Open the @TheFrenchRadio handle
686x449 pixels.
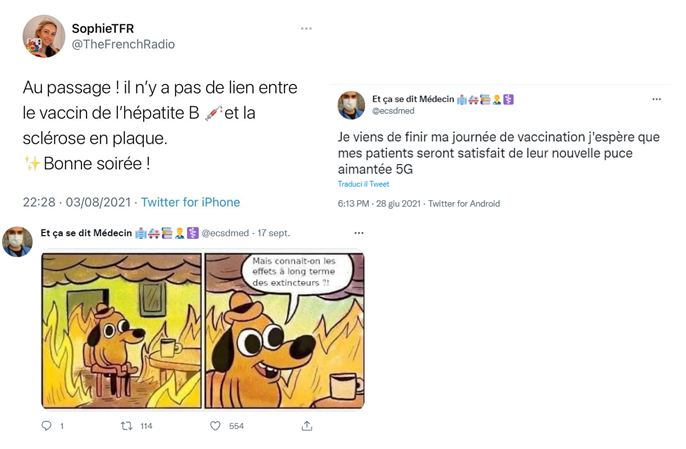point(123,44)
